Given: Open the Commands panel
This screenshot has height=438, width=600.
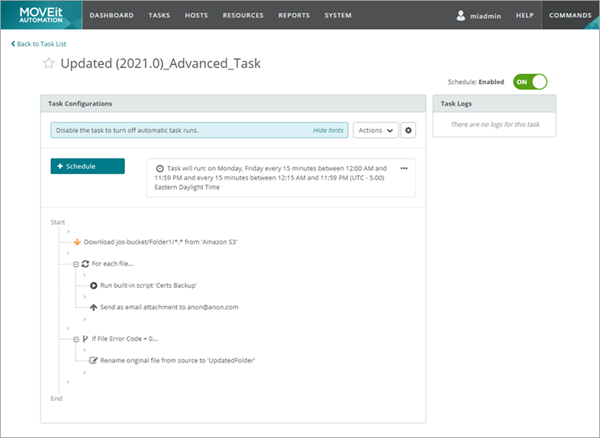Looking at the screenshot, I should point(570,15).
